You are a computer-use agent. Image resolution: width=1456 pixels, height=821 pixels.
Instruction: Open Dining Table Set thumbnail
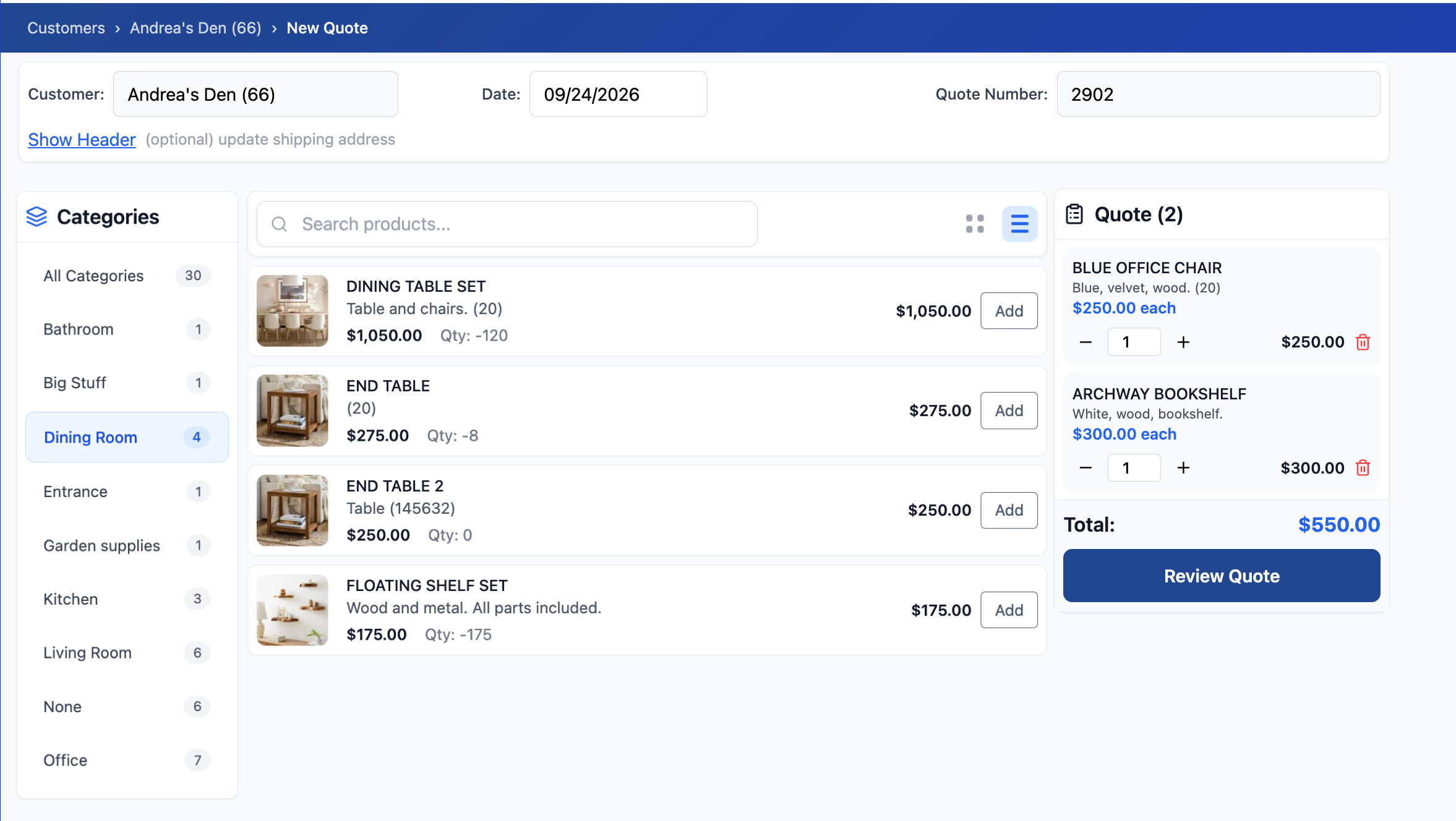(x=292, y=311)
